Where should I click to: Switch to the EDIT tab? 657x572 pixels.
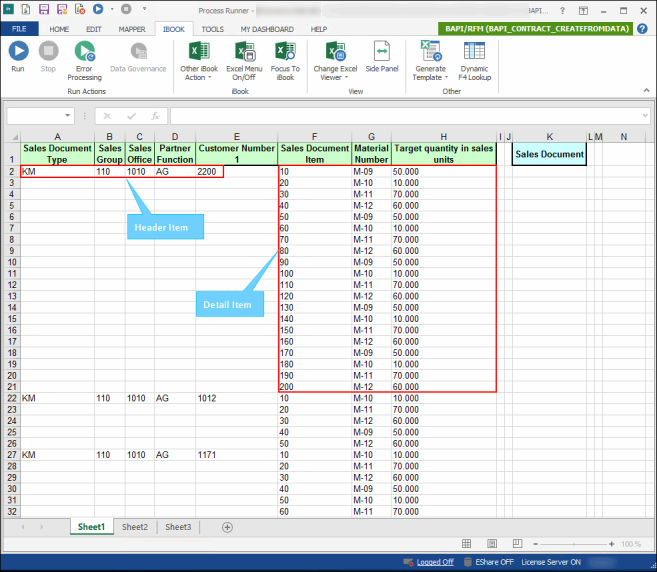click(x=94, y=29)
